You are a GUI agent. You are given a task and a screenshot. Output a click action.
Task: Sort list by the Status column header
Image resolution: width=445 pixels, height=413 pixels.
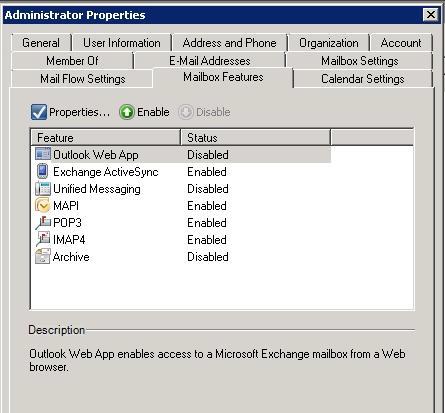tap(256, 138)
